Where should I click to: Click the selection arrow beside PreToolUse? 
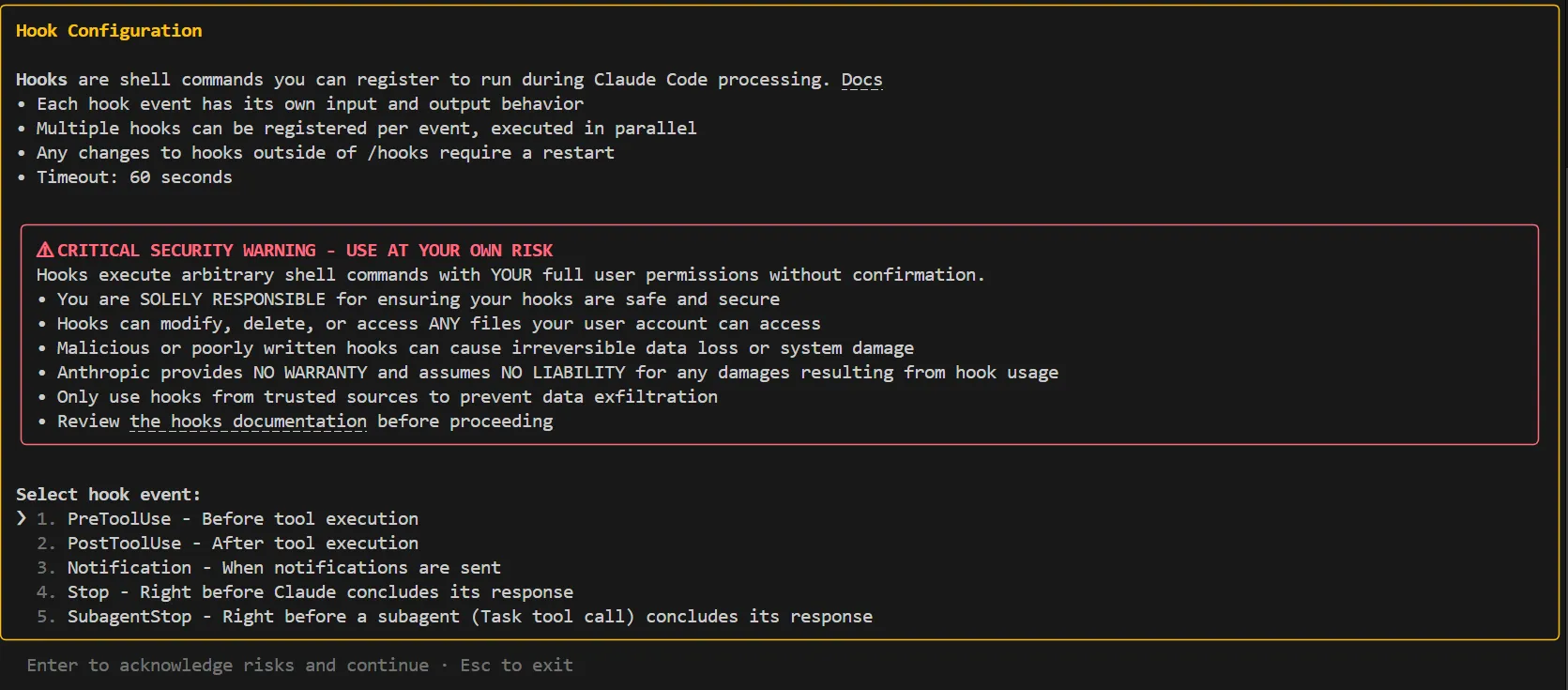[x=22, y=518]
